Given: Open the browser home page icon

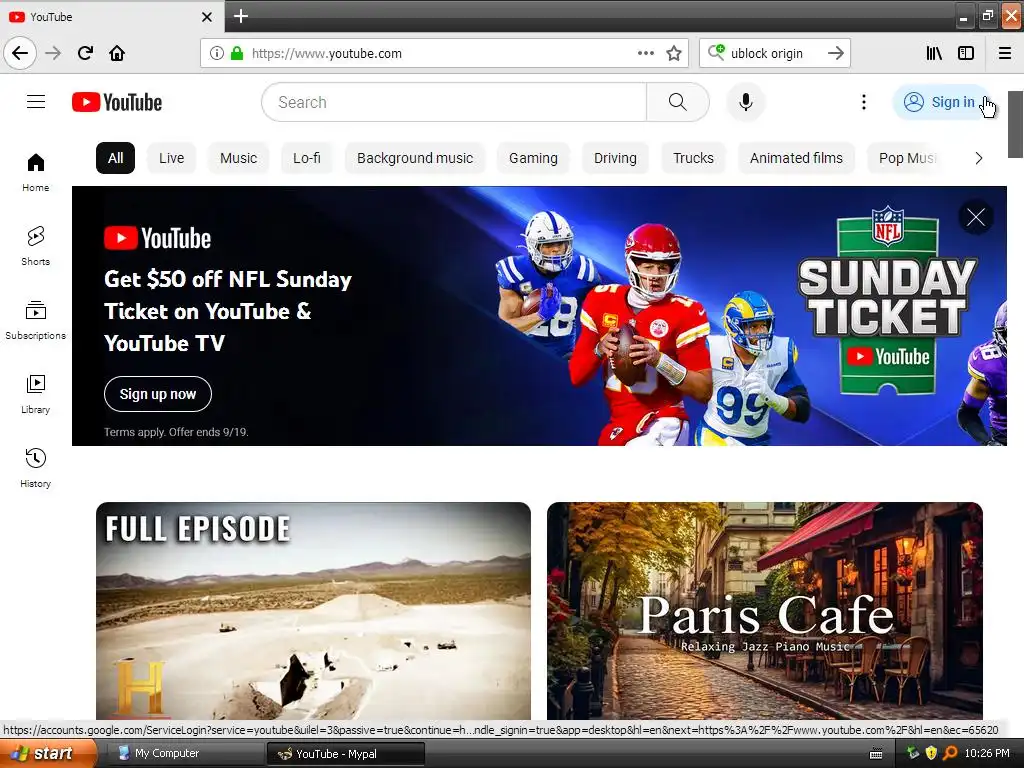Looking at the screenshot, I should pos(117,53).
